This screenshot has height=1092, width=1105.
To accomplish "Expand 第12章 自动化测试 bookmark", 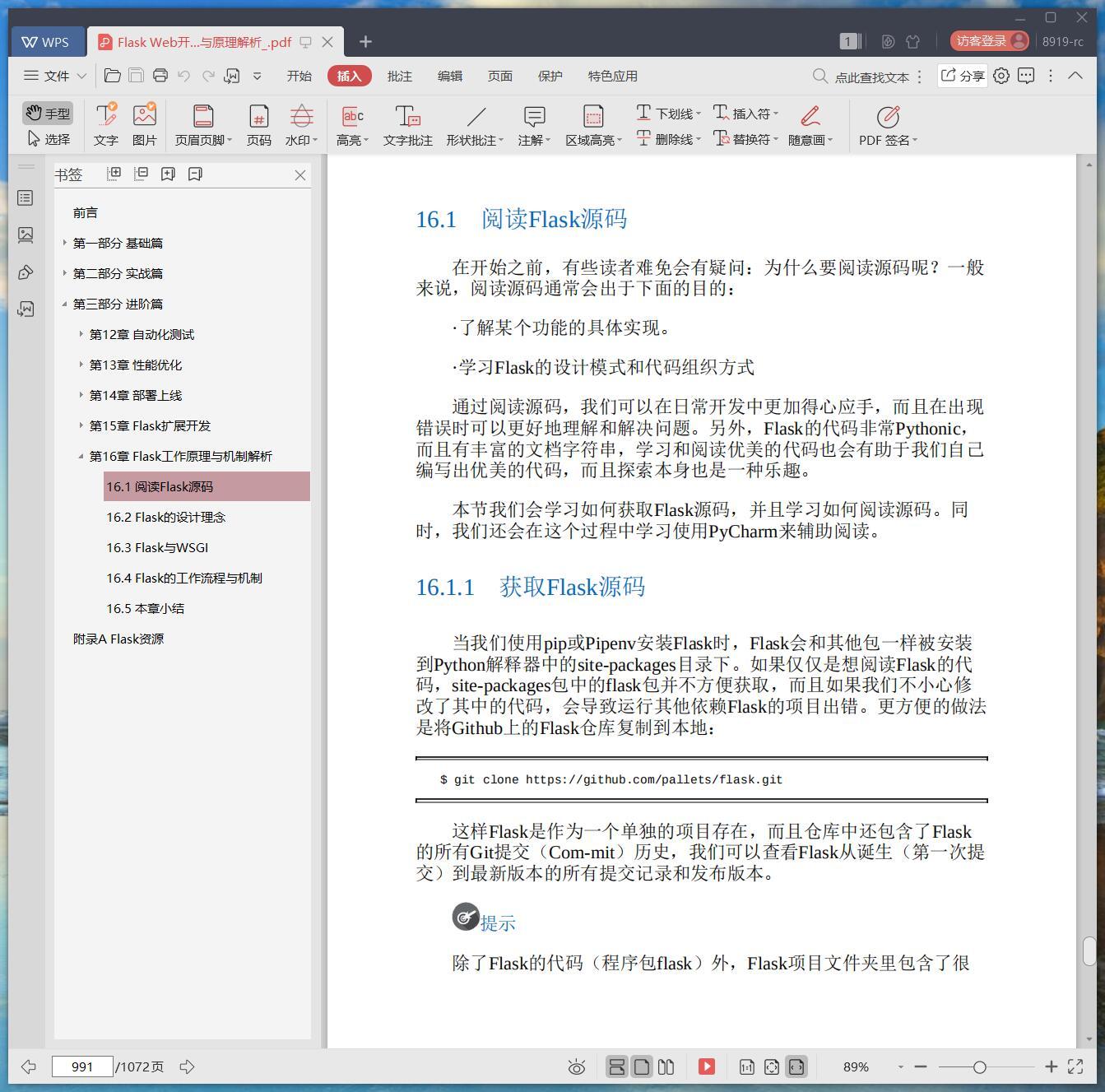I will [81, 334].
